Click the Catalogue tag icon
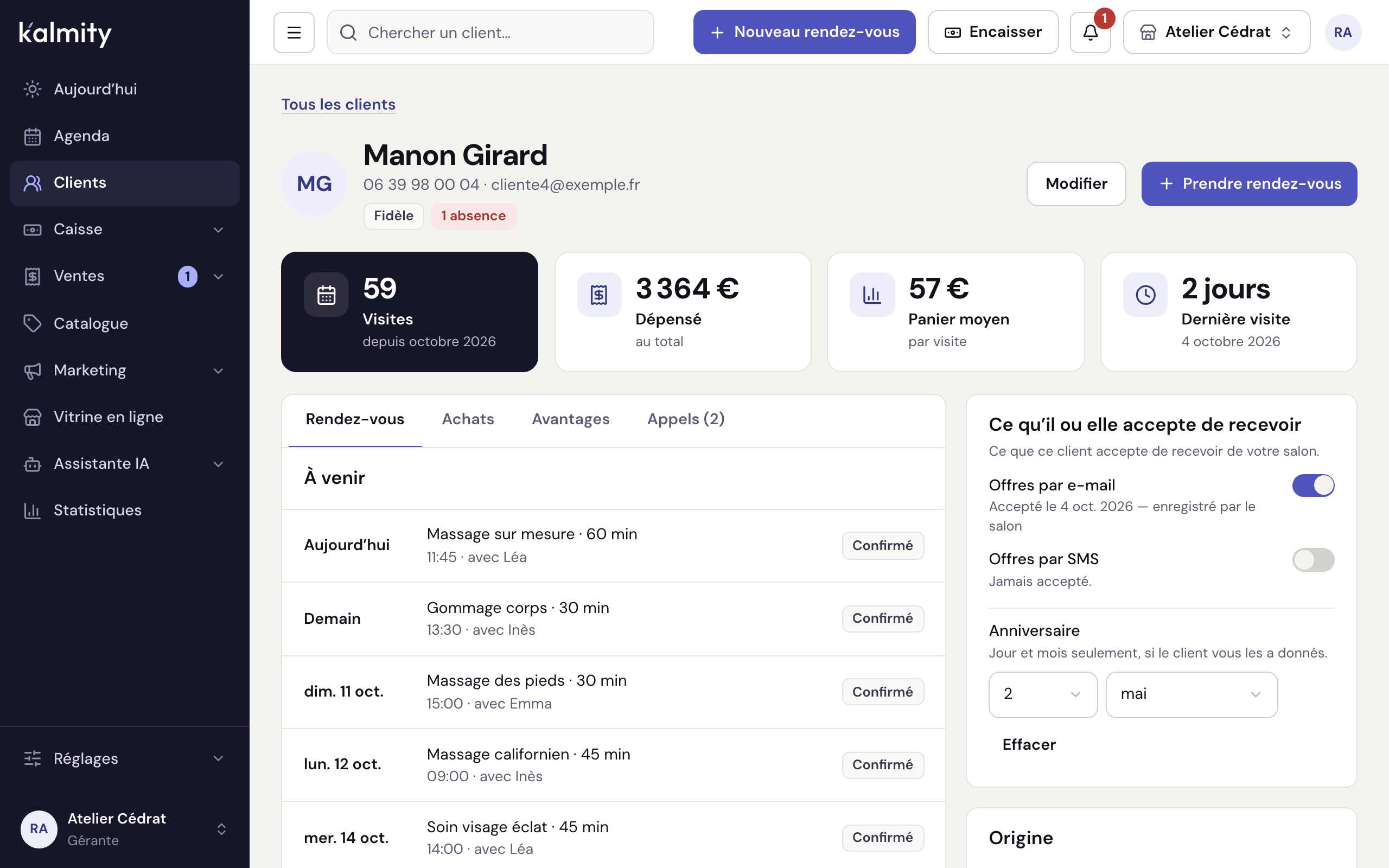The image size is (1389, 868). coord(32,323)
